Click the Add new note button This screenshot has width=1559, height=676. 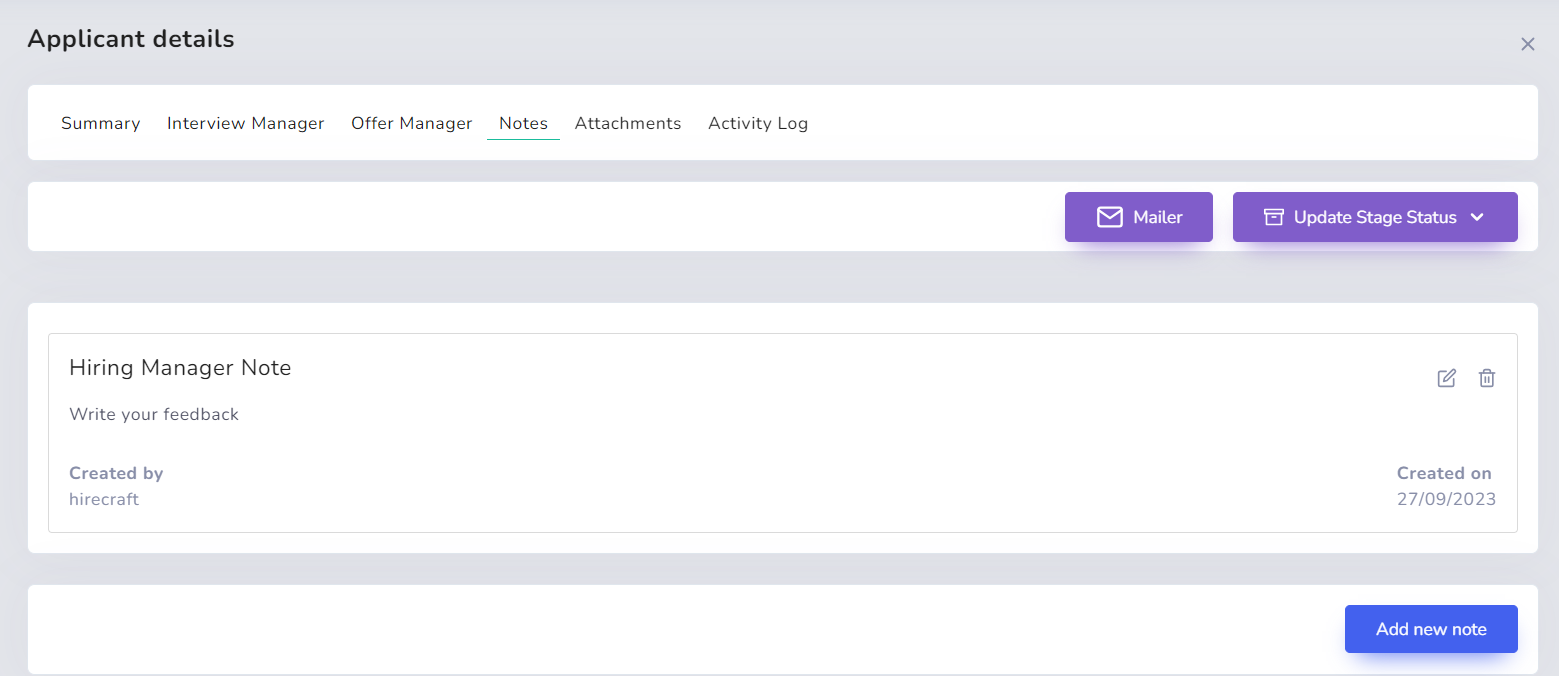[x=1431, y=629]
